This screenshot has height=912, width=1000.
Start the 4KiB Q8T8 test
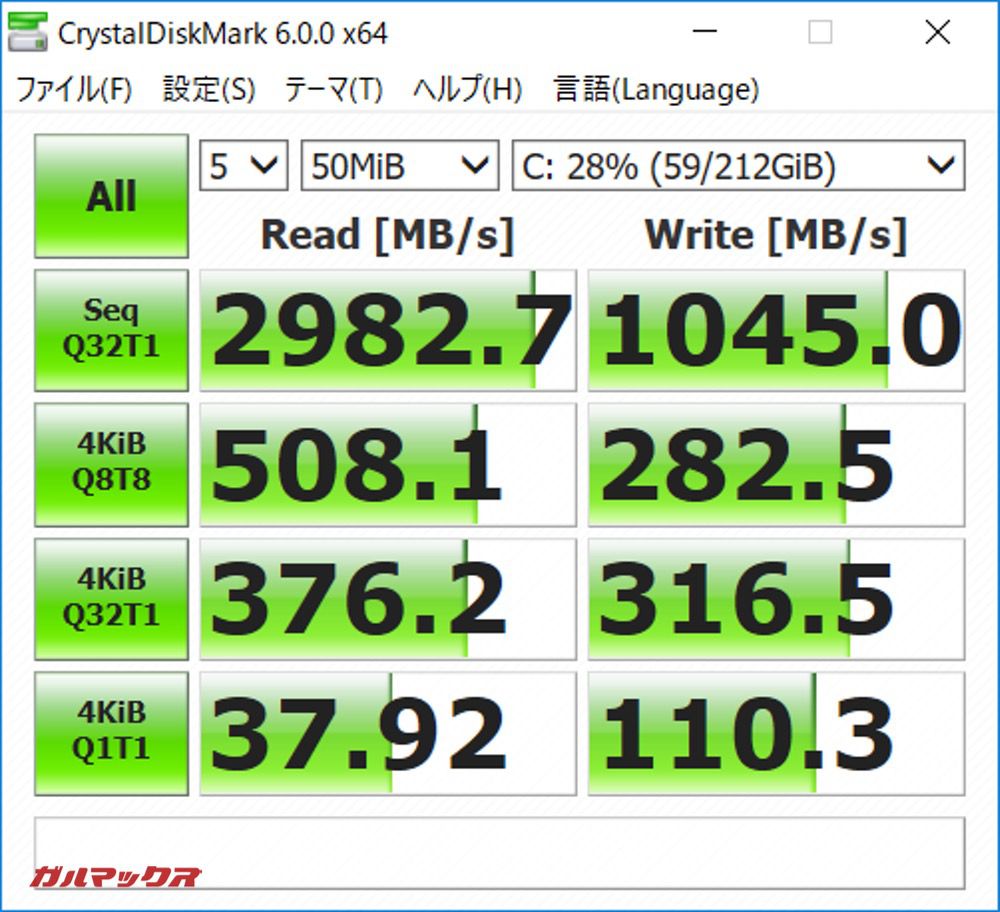click(x=111, y=464)
